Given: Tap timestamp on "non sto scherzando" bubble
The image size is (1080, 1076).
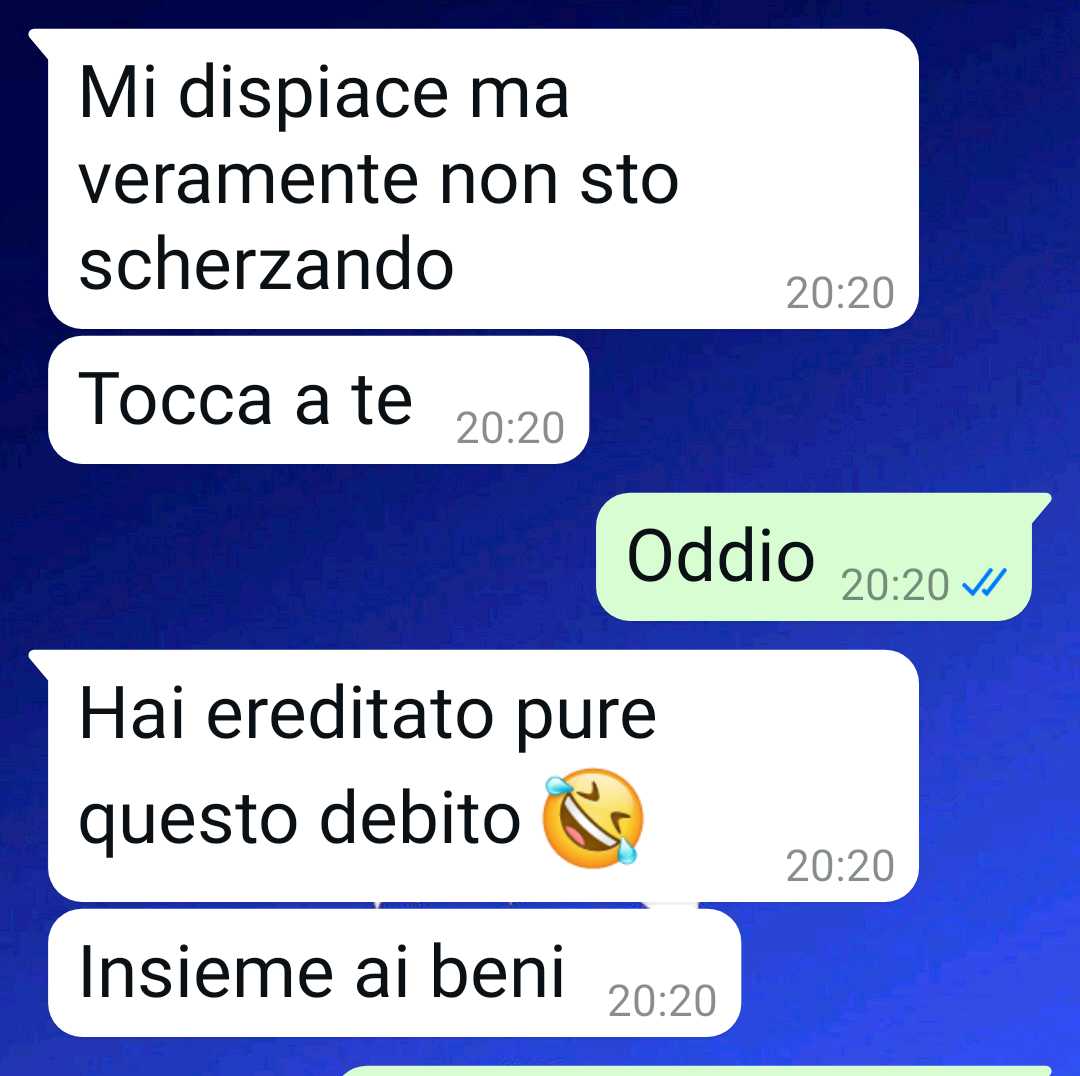Looking at the screenshot, I should 840,293.
